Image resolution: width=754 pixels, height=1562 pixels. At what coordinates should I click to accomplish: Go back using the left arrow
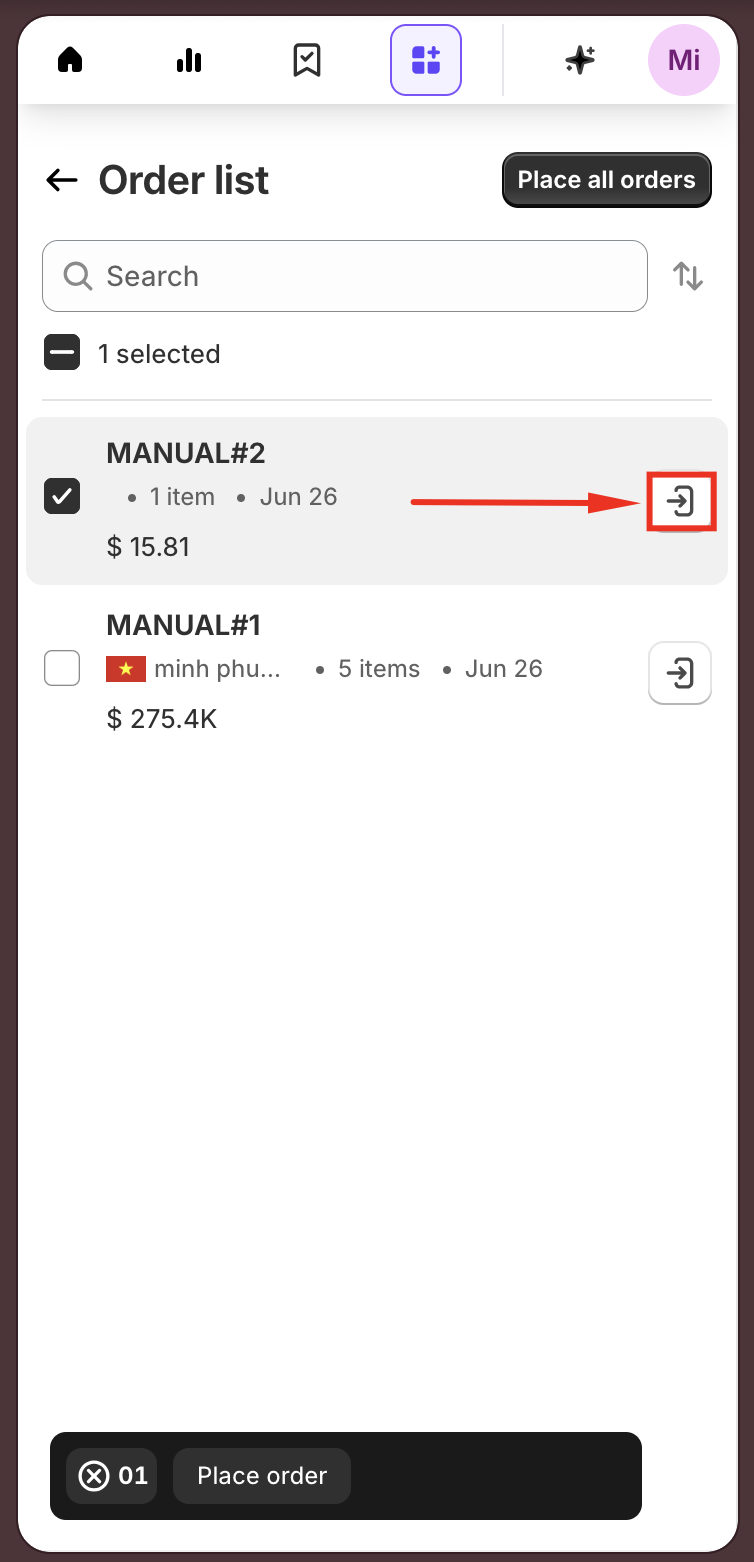(x=62, y=180)
